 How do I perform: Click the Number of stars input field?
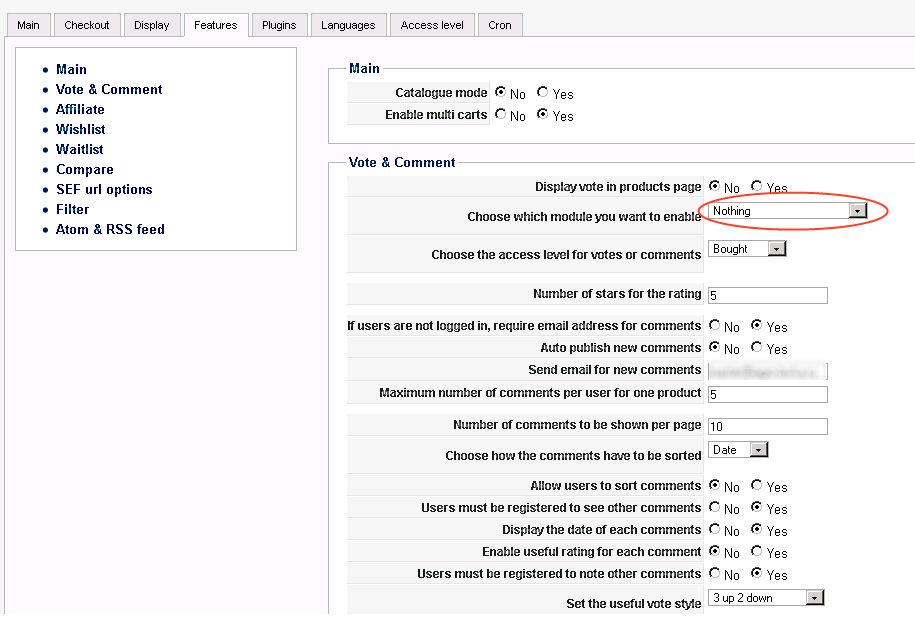tap(767, 295)
